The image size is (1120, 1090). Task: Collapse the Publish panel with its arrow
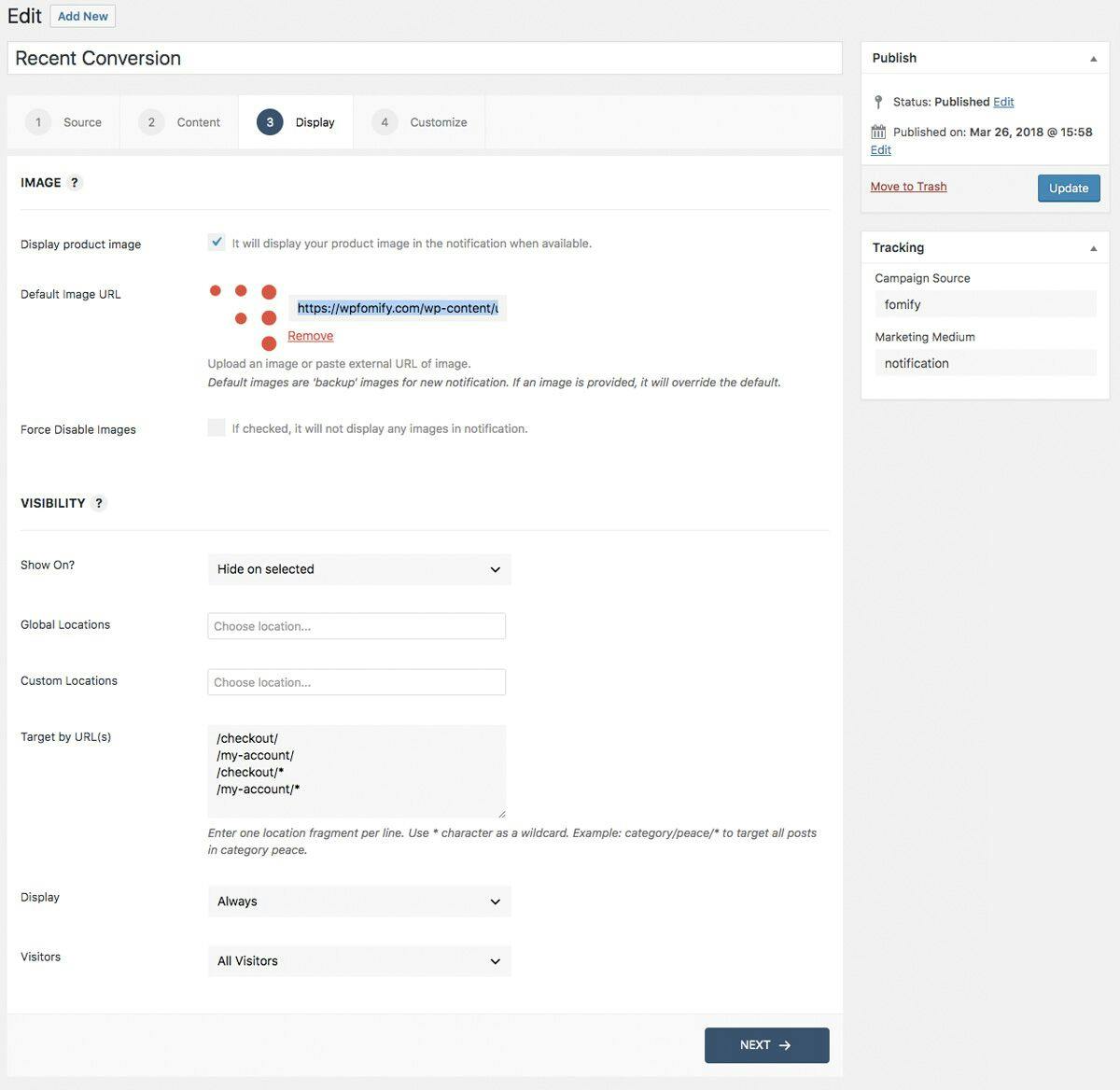pyautogui.click(x=1093, y=59)
